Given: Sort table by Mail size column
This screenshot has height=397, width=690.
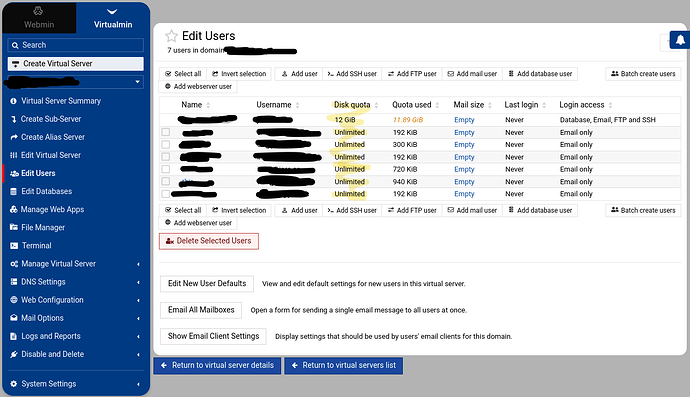Looking at the screenshot, I should (x=473, y=105).
